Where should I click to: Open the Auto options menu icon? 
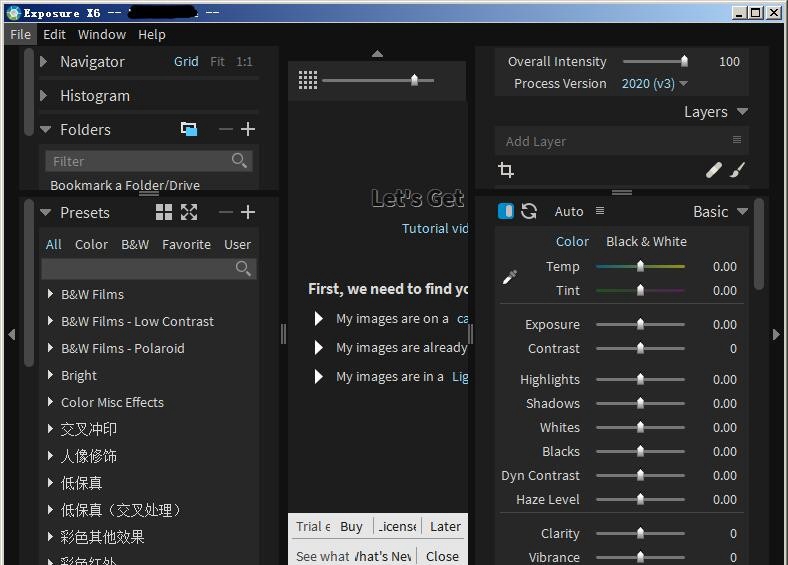coord(600,211)
